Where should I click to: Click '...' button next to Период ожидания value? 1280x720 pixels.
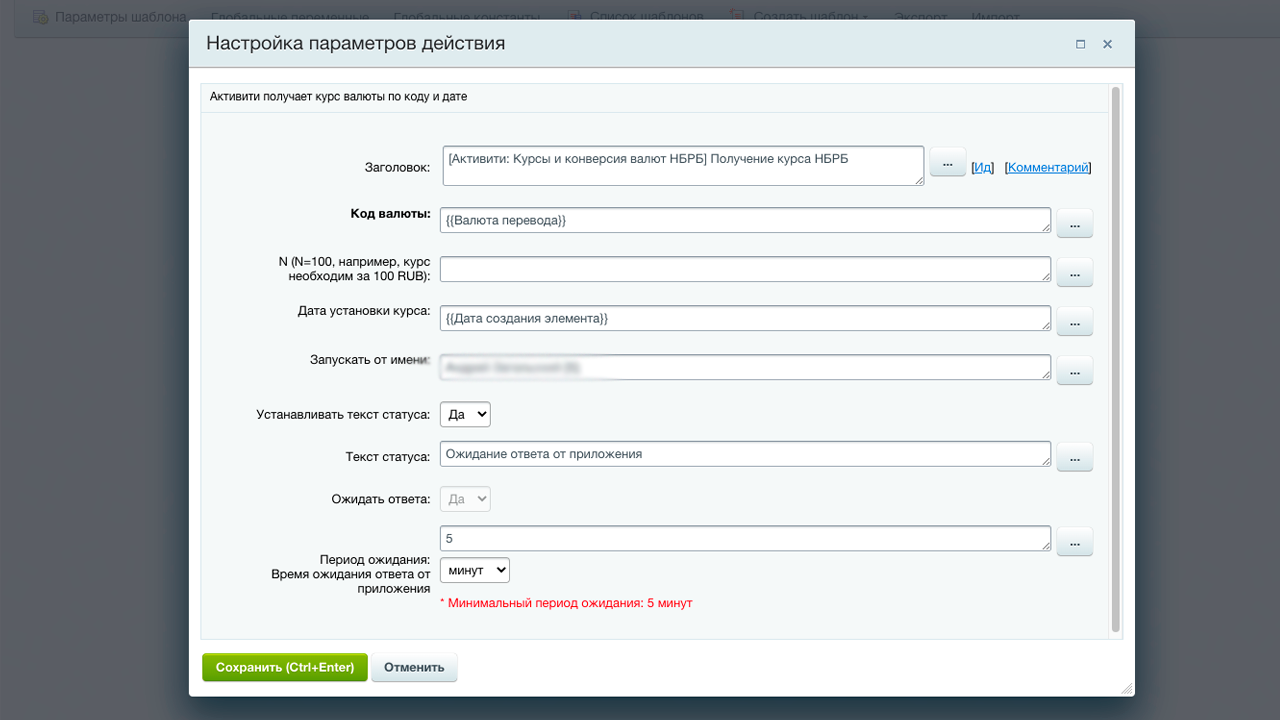pyautogui.click(x=1074, y=542)
